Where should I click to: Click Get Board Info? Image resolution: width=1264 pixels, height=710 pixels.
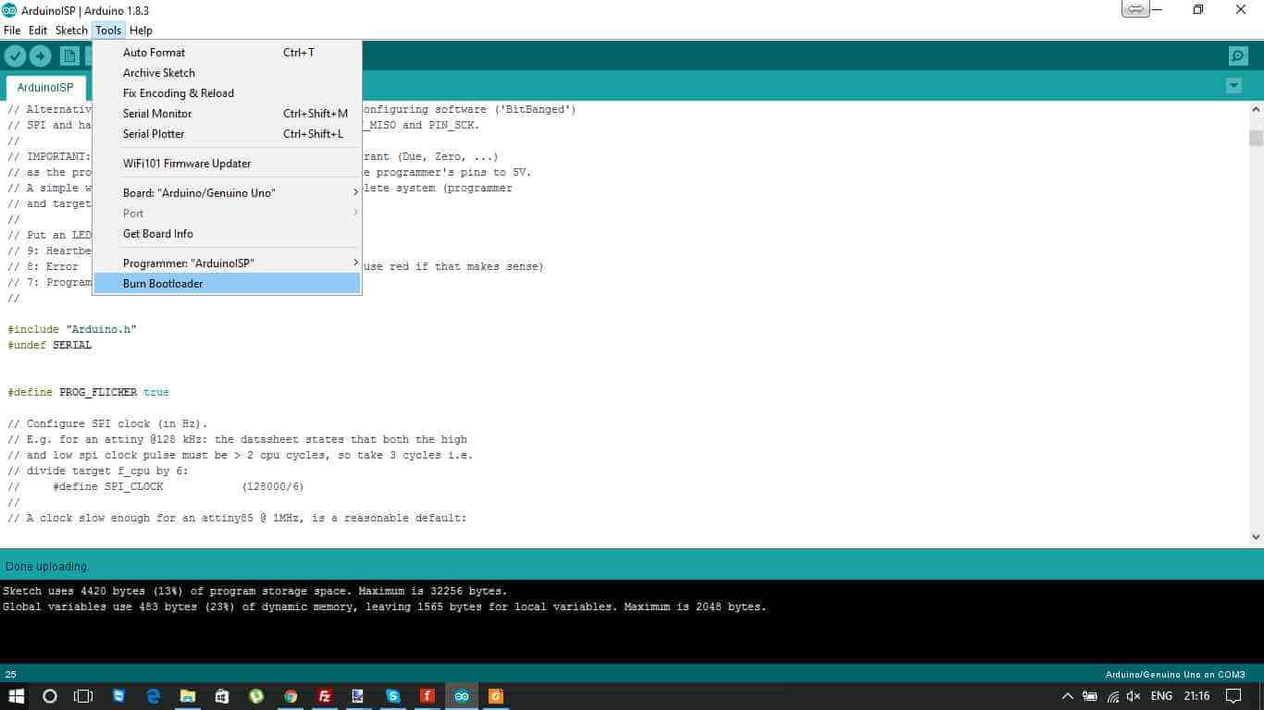(x=227, y=233)
